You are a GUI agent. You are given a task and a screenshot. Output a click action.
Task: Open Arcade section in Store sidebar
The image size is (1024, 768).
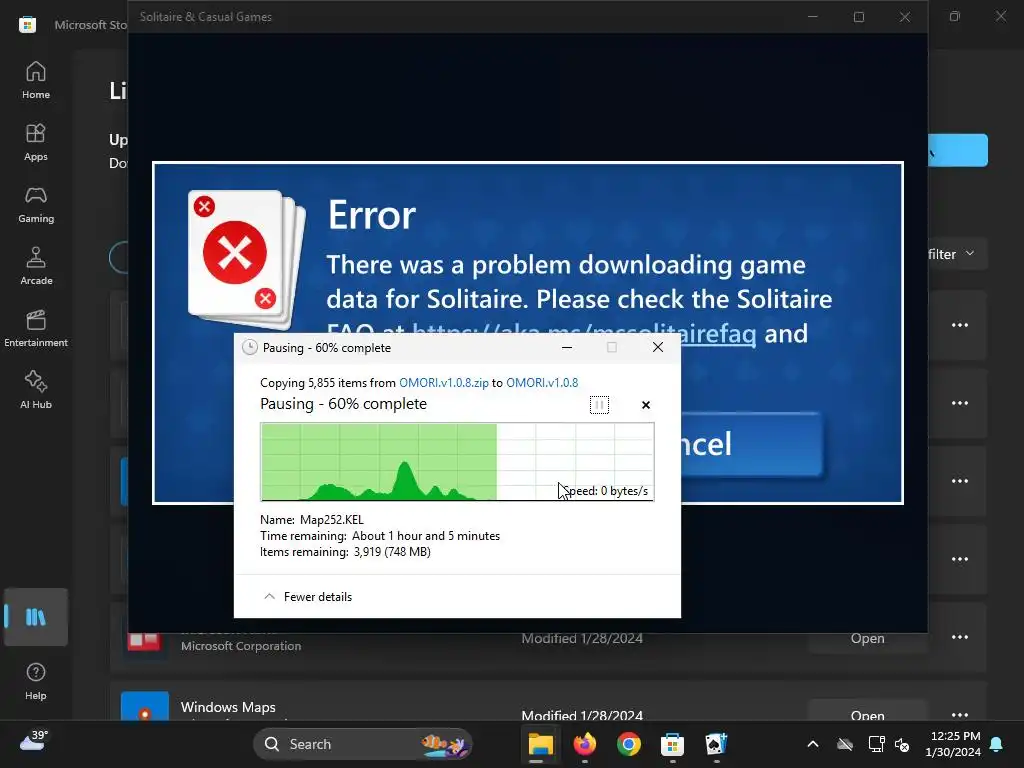36,266
